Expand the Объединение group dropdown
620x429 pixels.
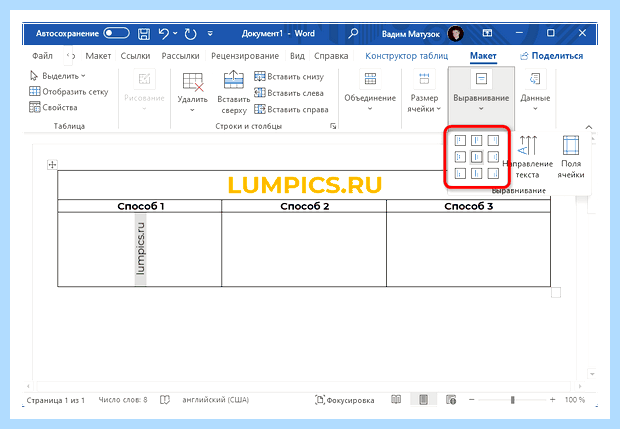(x=370, y=92)
